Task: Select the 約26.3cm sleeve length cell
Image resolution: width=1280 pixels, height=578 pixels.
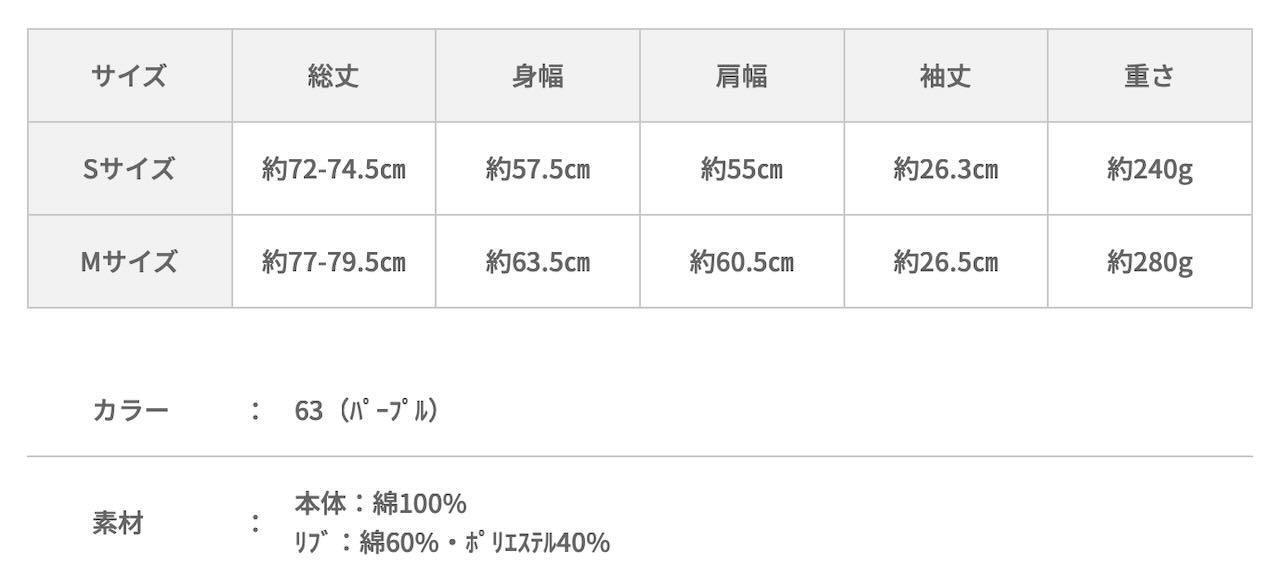Action: tap(946, 169)
